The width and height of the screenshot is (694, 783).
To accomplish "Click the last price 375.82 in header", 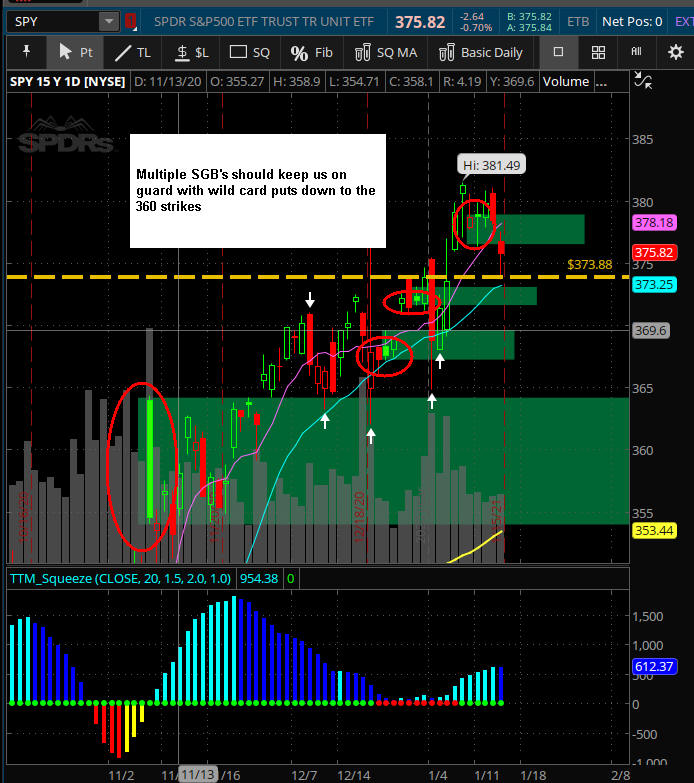I will (x=420, y=22).
